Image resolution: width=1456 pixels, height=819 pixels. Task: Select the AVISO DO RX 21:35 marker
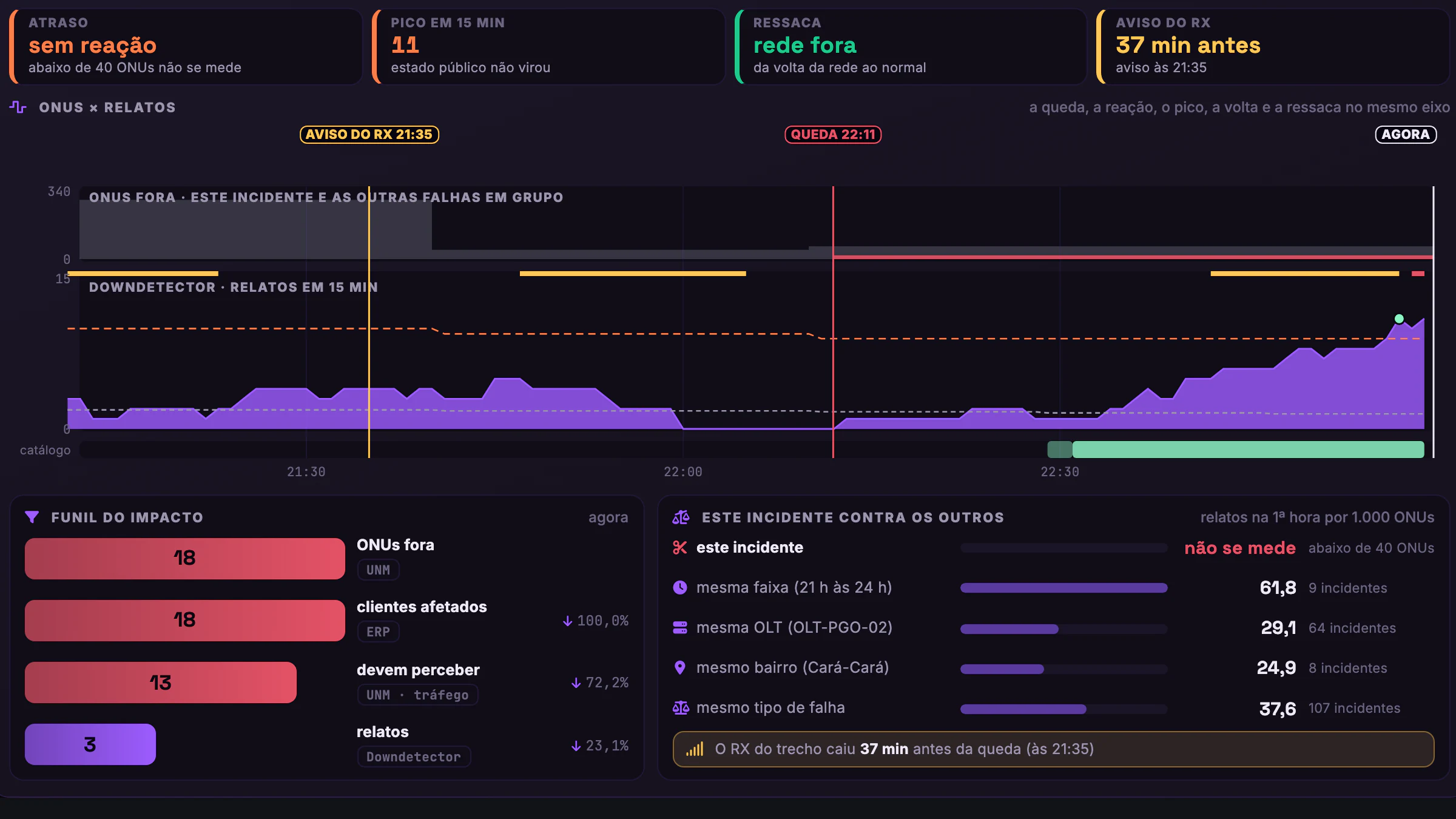369,135
